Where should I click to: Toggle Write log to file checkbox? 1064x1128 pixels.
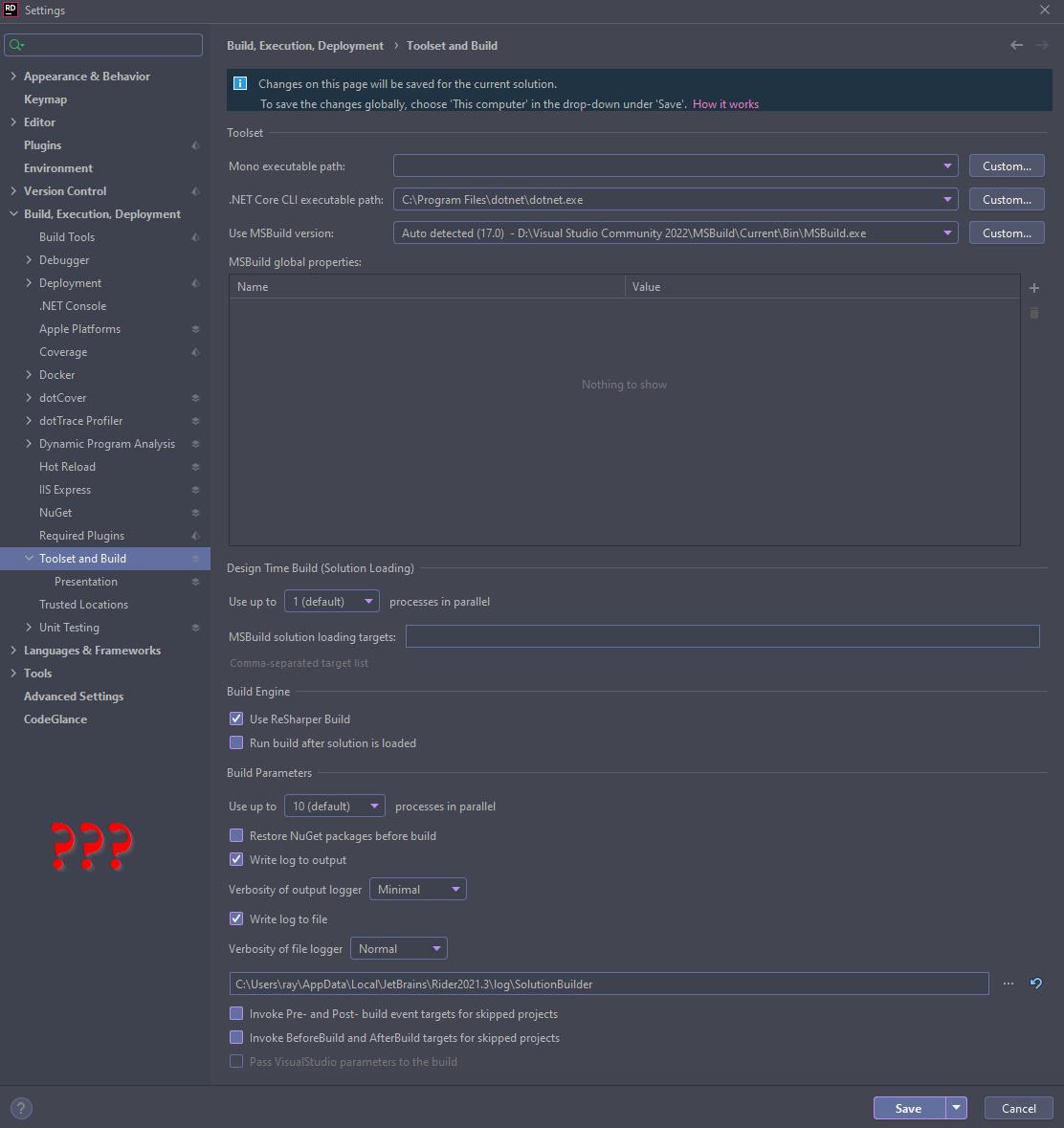tap(236, 918)
